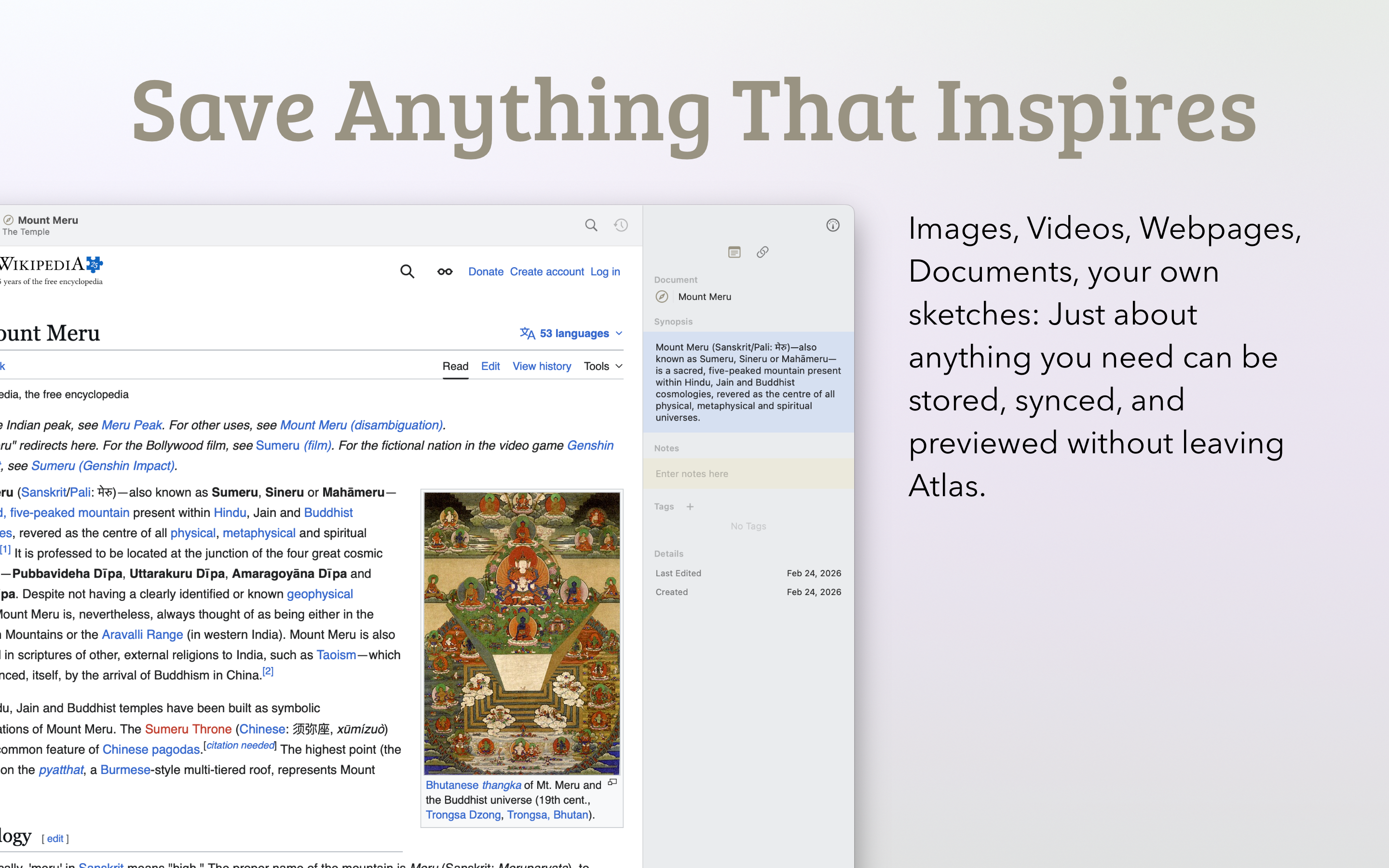The height and width of the screenshot is (868, 1389).
Task: Click the Mount Meru title in the header
Action: [x=48, y=220]
